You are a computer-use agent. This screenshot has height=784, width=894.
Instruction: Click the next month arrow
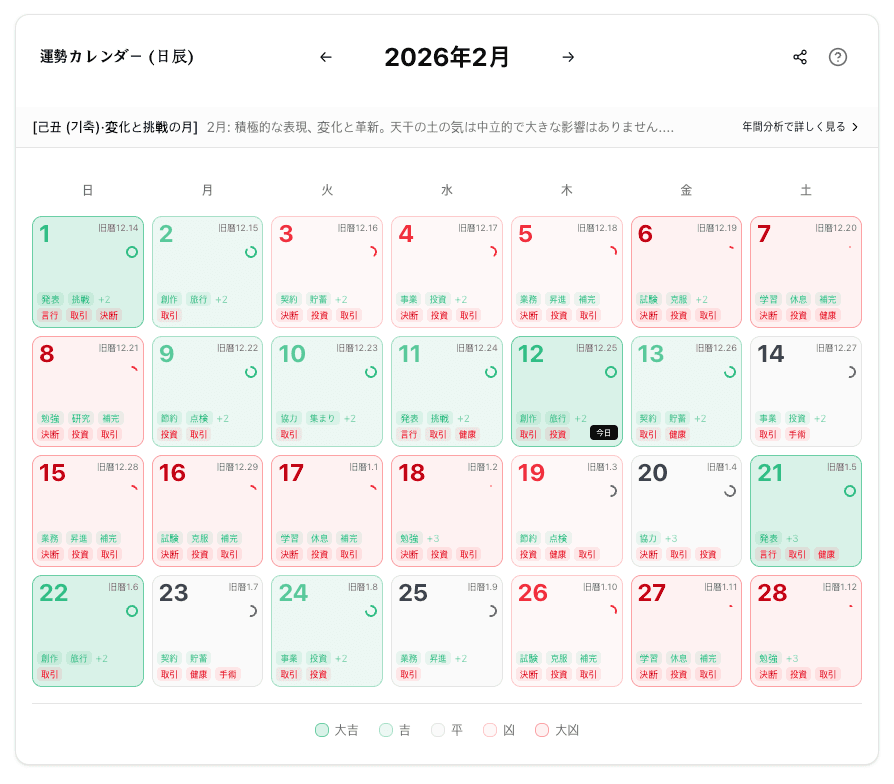[568, 57]
